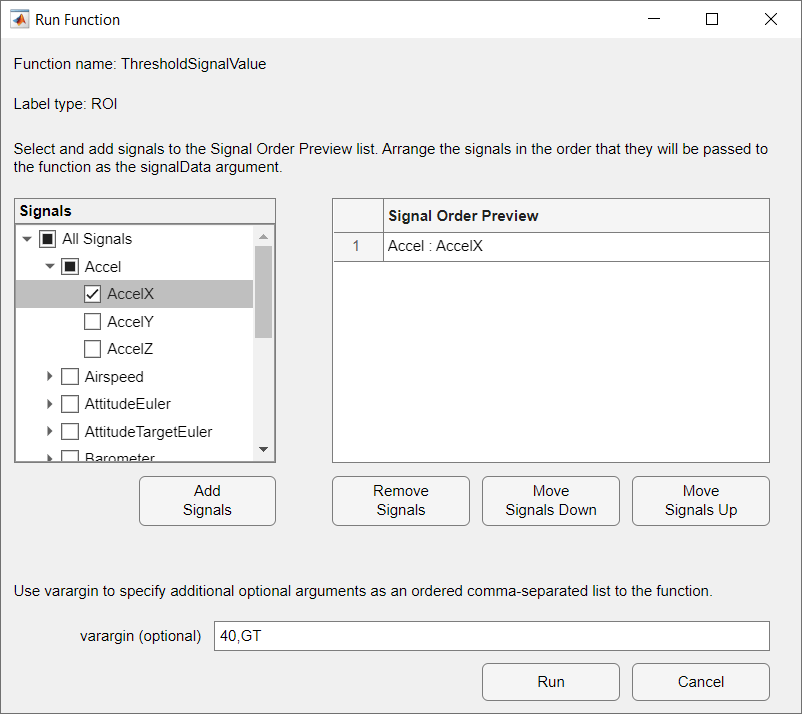
Task: Click the Add Signals button
Action: click(x=207, y=500)
